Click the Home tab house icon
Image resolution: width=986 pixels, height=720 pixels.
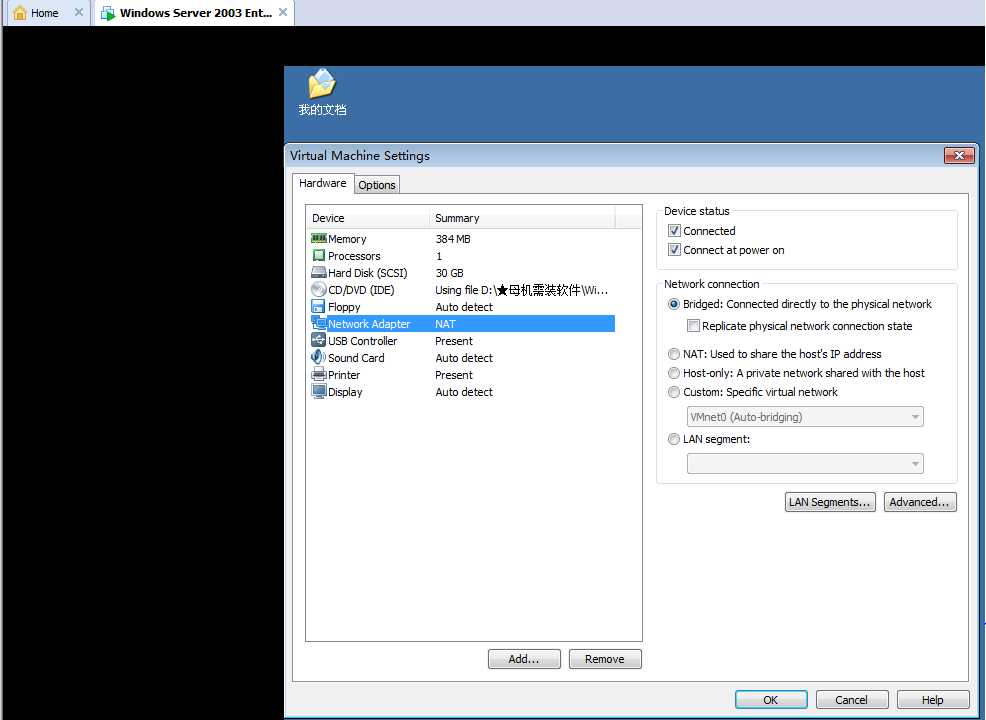[20, 13]
